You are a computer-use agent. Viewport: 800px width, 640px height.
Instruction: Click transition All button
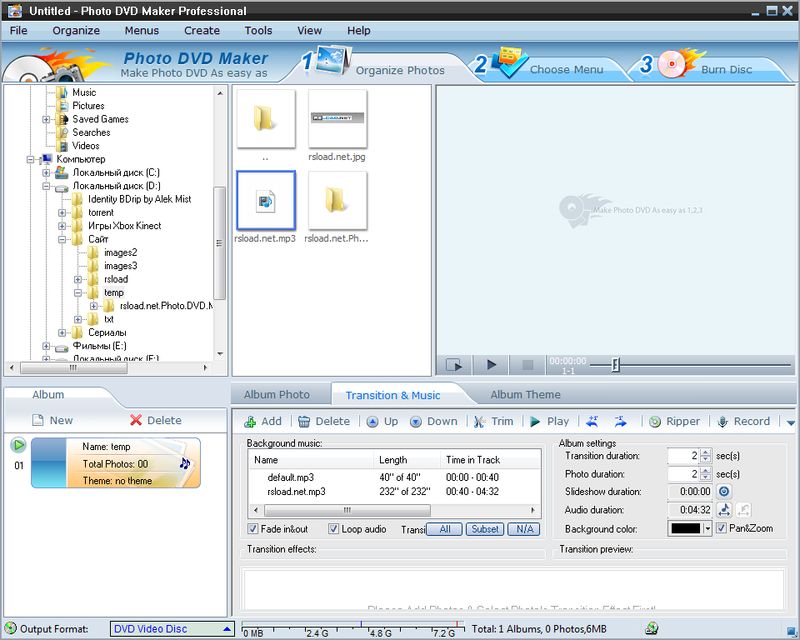tap(444, 529)
